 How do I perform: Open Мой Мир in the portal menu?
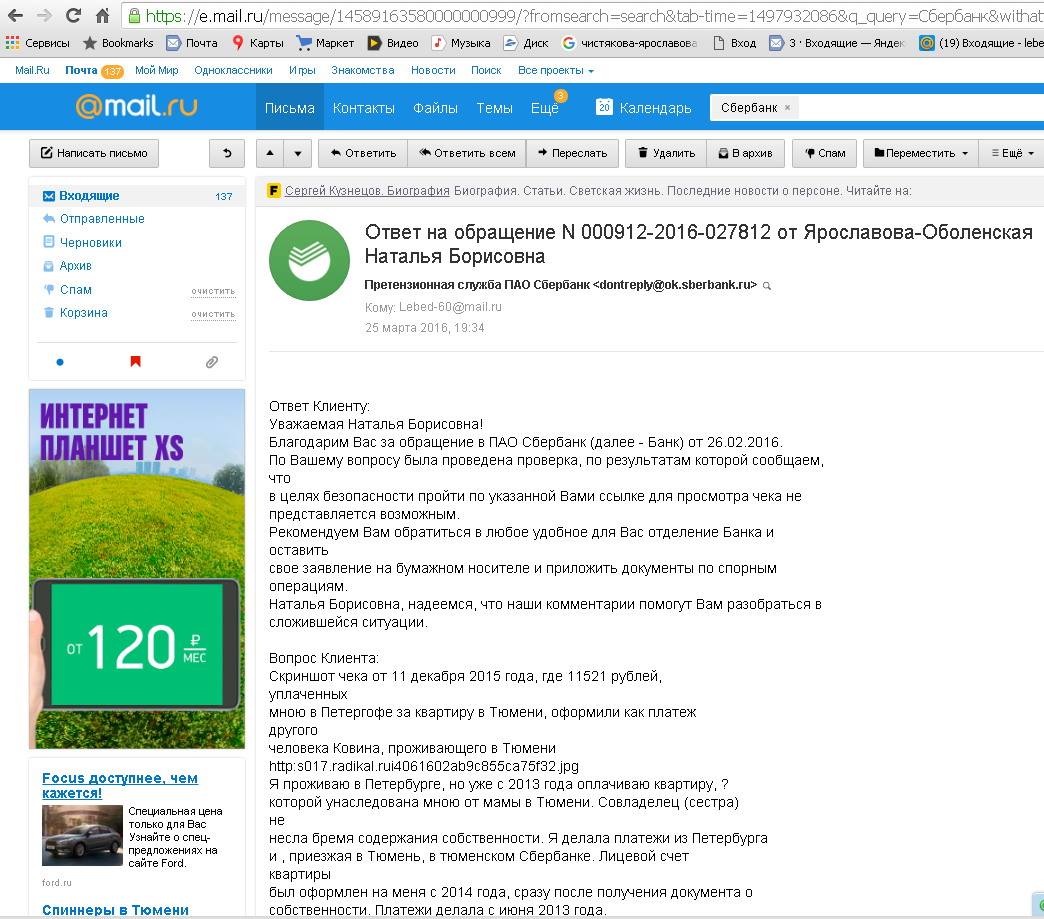tap(156, 71)
